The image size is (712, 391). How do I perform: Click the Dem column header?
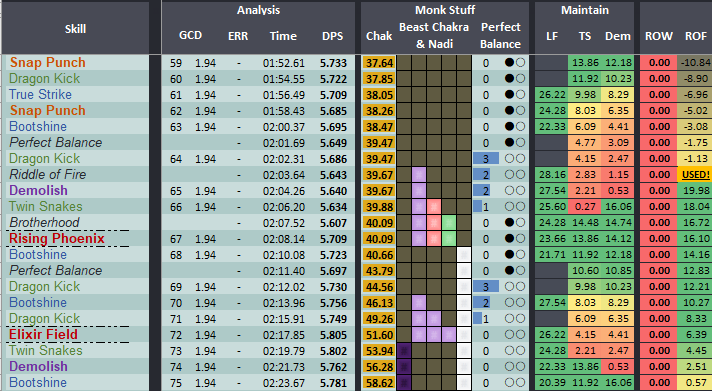pos(618,36)
